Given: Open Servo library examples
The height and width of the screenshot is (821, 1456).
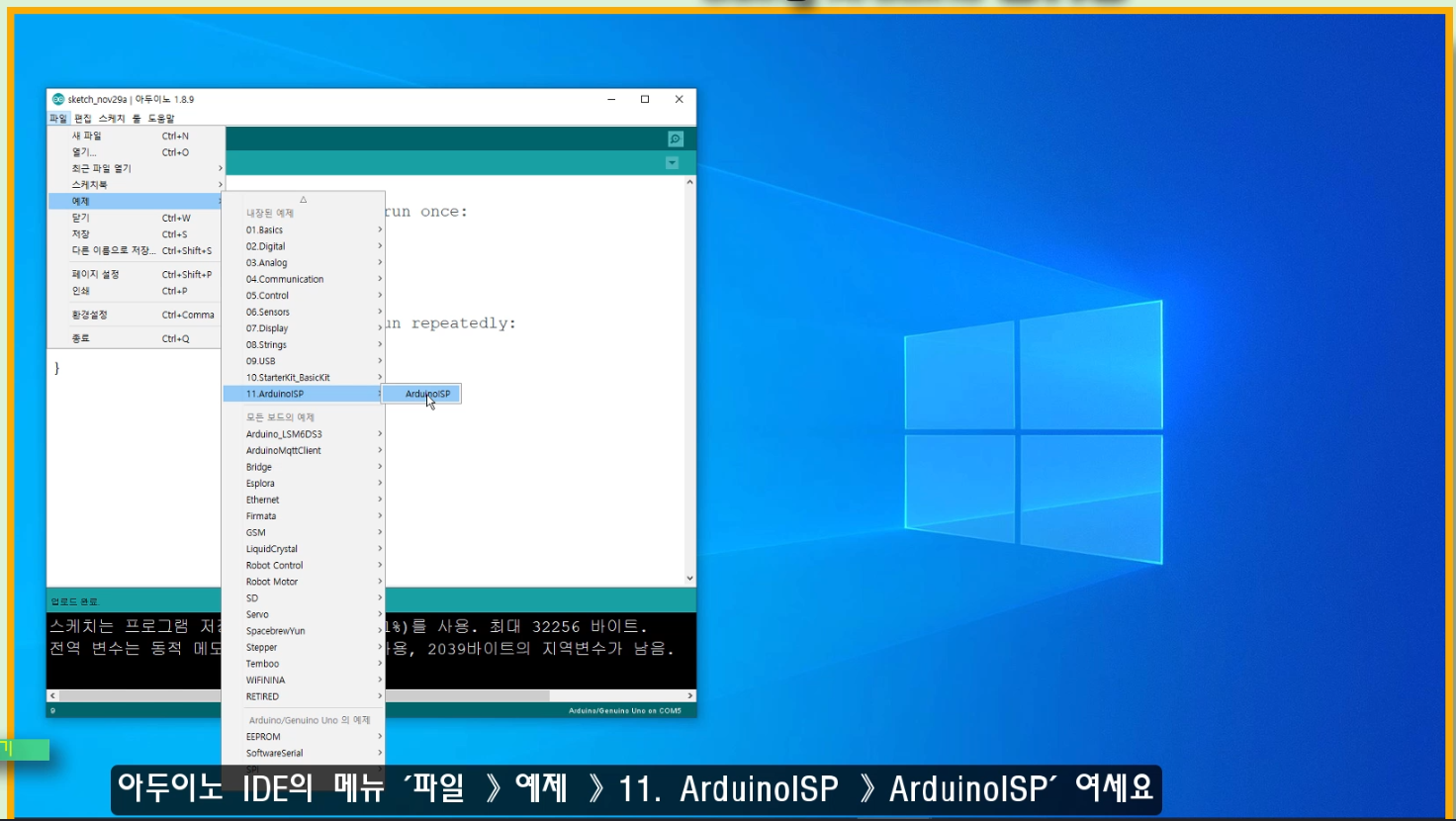Looking at the screenshot, I should pos(304,614).
